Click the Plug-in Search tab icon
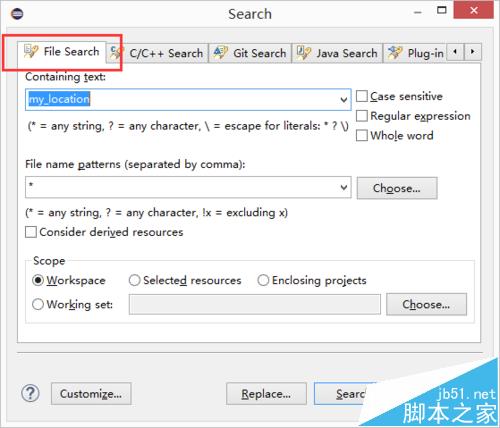The height and width of the screenshot is (428, 500). click(395, 53)
